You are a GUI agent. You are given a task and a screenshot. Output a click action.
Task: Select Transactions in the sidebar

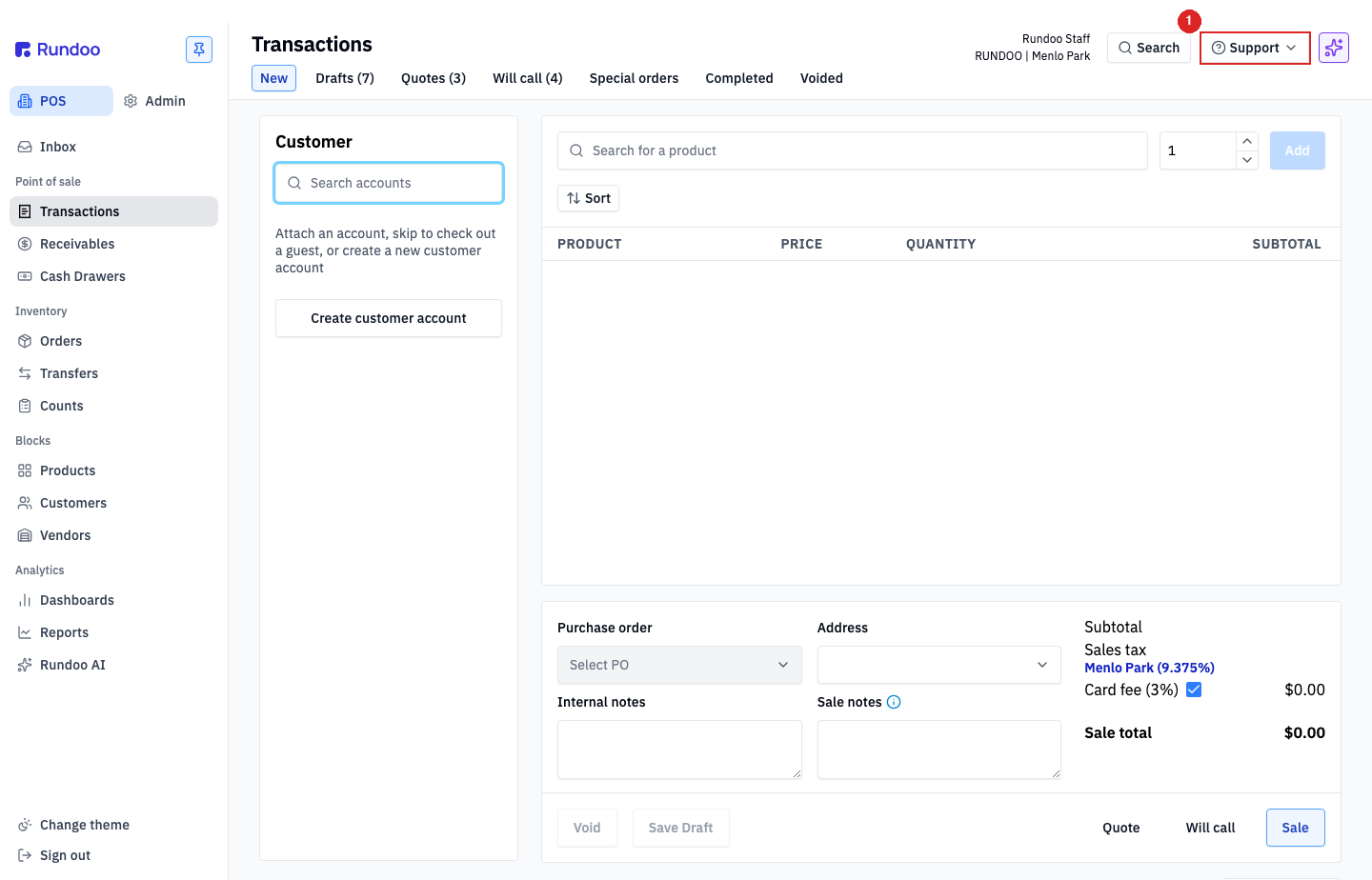[113, 211]
